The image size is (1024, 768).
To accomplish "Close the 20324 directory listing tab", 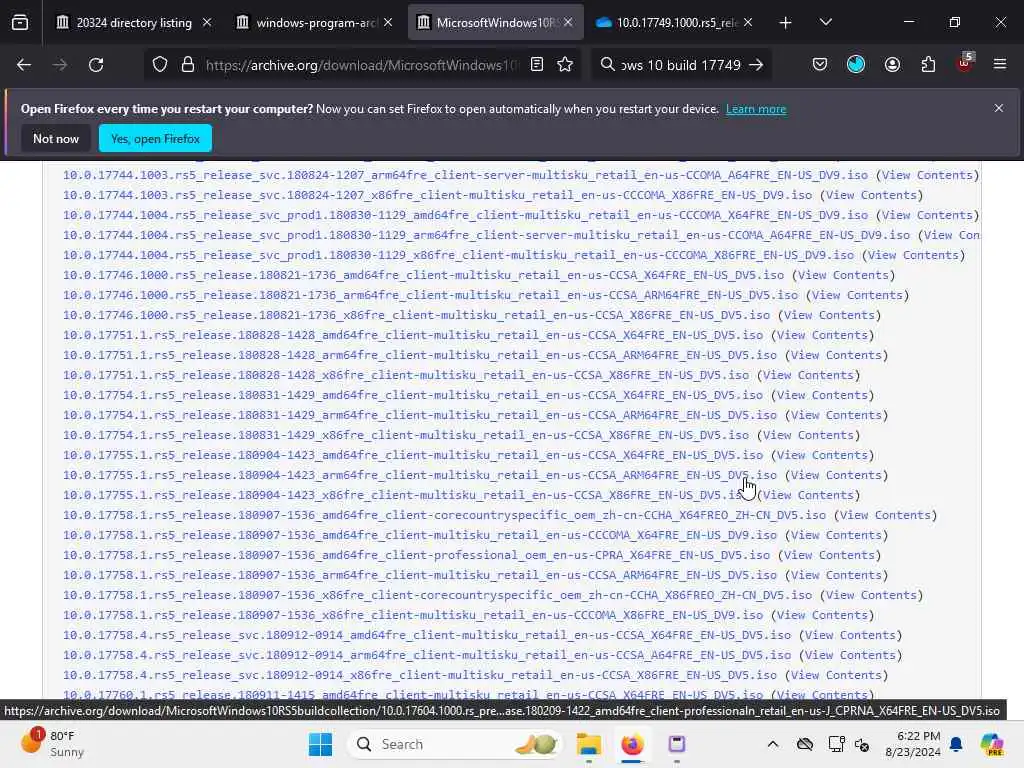I will pos(207,22).
